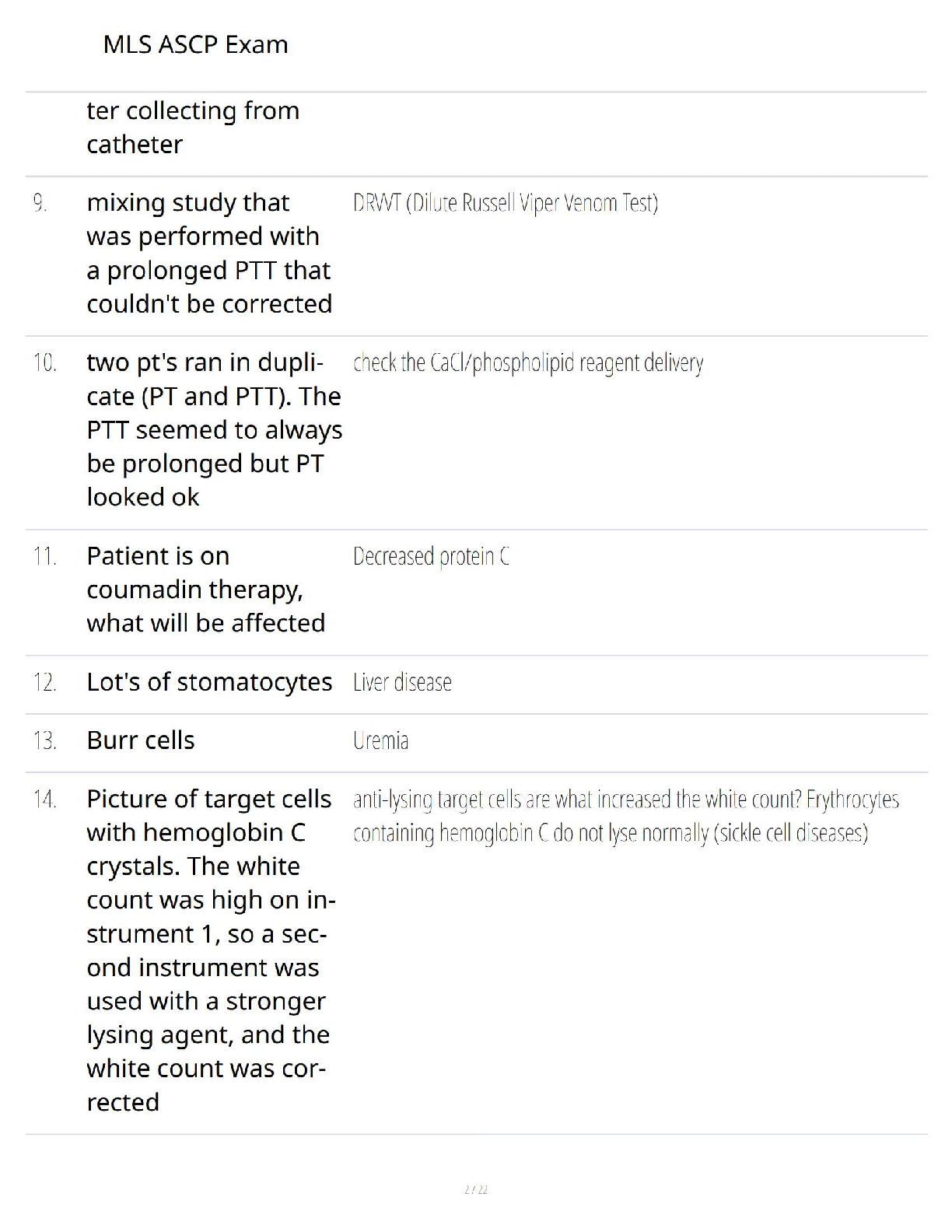Select the Lot's of stomatocytes term
952x1232 pixels.
(209, 681)
